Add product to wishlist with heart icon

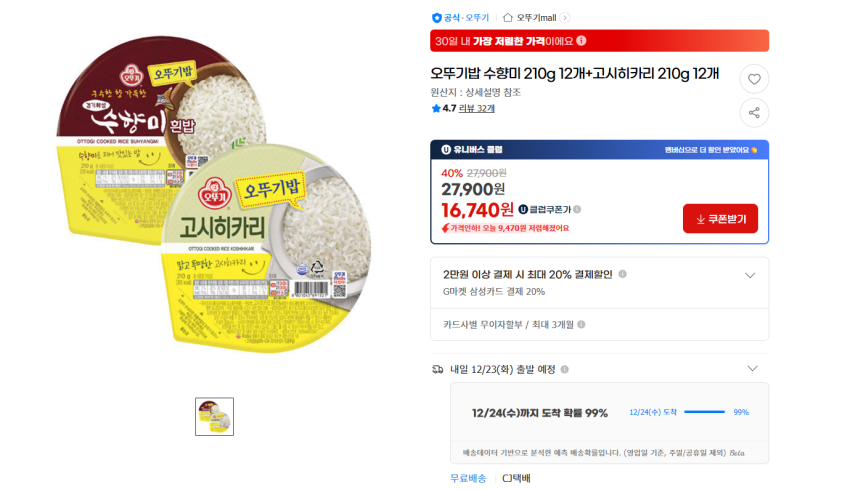[x=754, y=79]
